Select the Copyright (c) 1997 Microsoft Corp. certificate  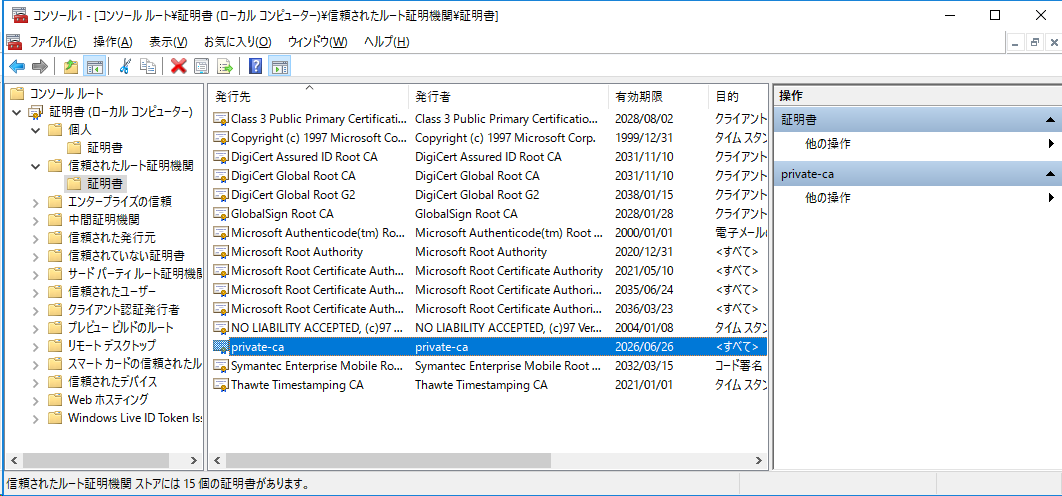pos(489,138)
